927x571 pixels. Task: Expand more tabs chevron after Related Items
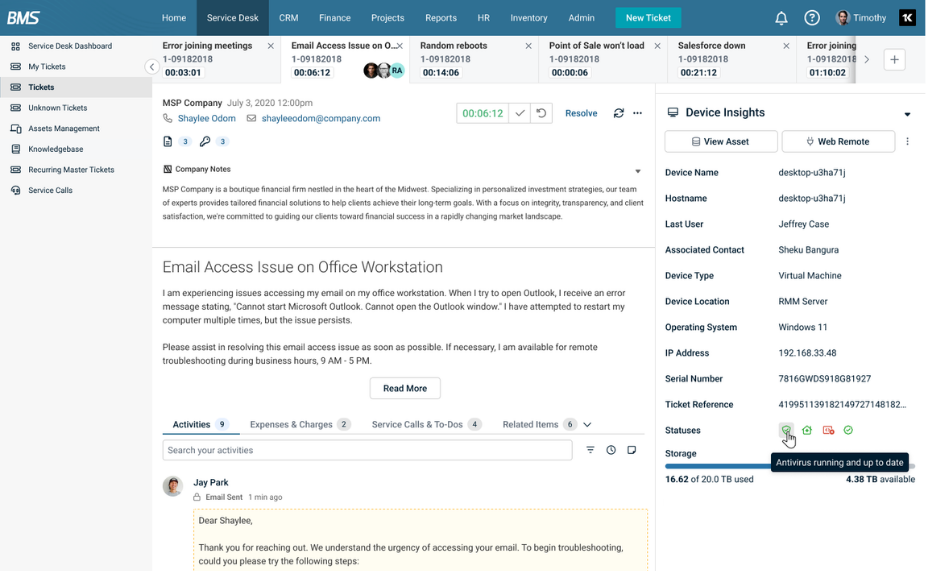(588, 425)
